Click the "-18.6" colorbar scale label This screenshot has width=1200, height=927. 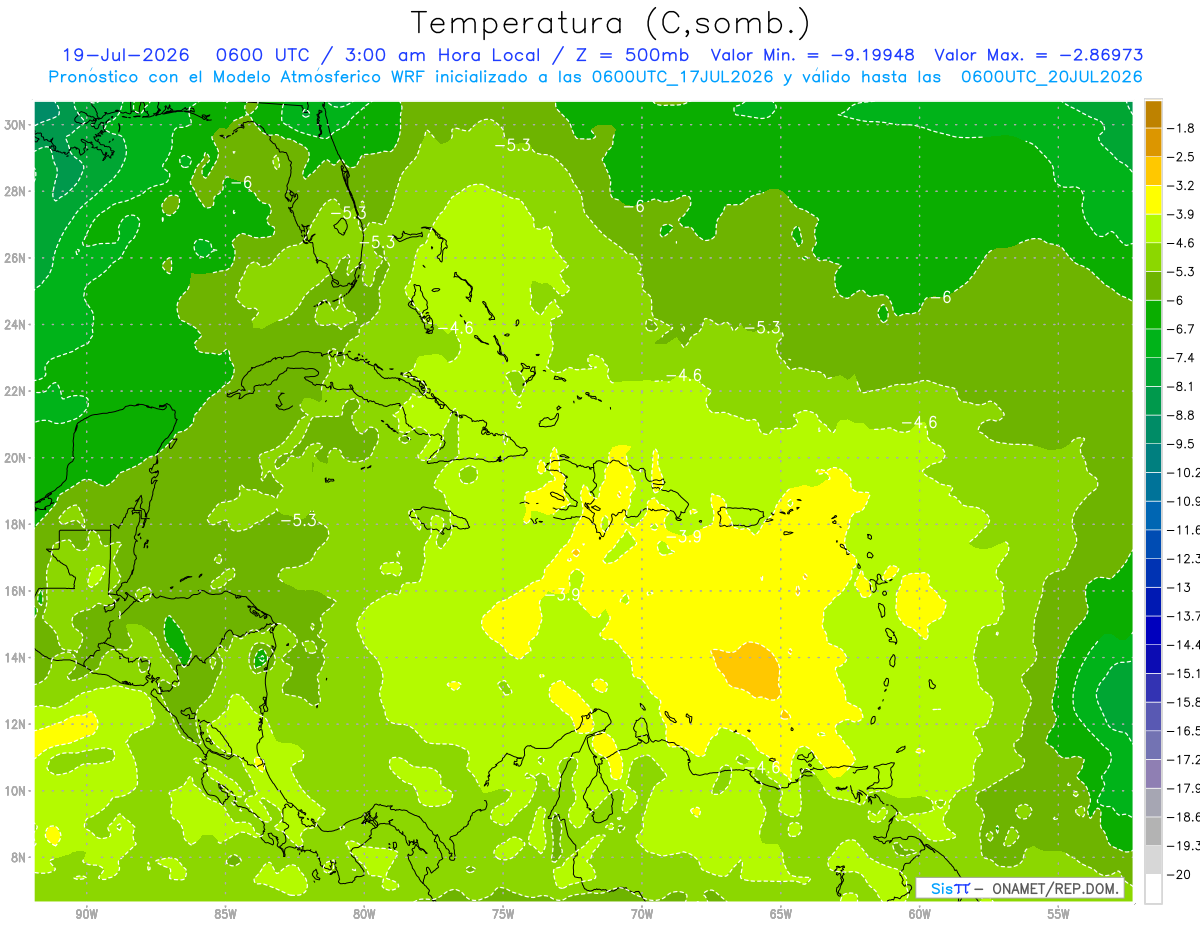click(x=1184, y=817)
